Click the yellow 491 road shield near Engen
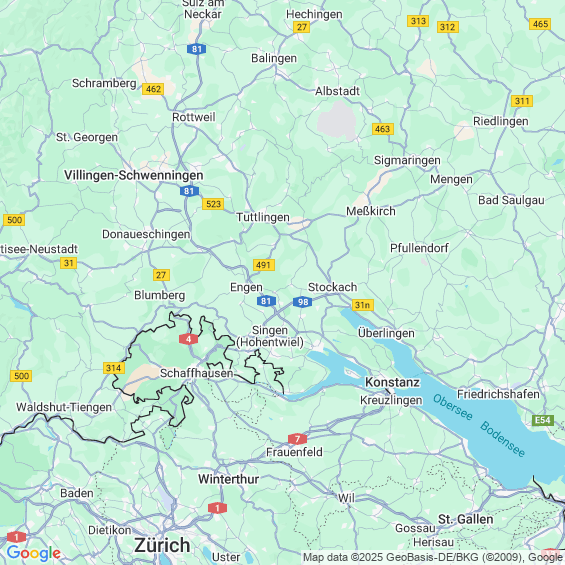 point(264,265)
